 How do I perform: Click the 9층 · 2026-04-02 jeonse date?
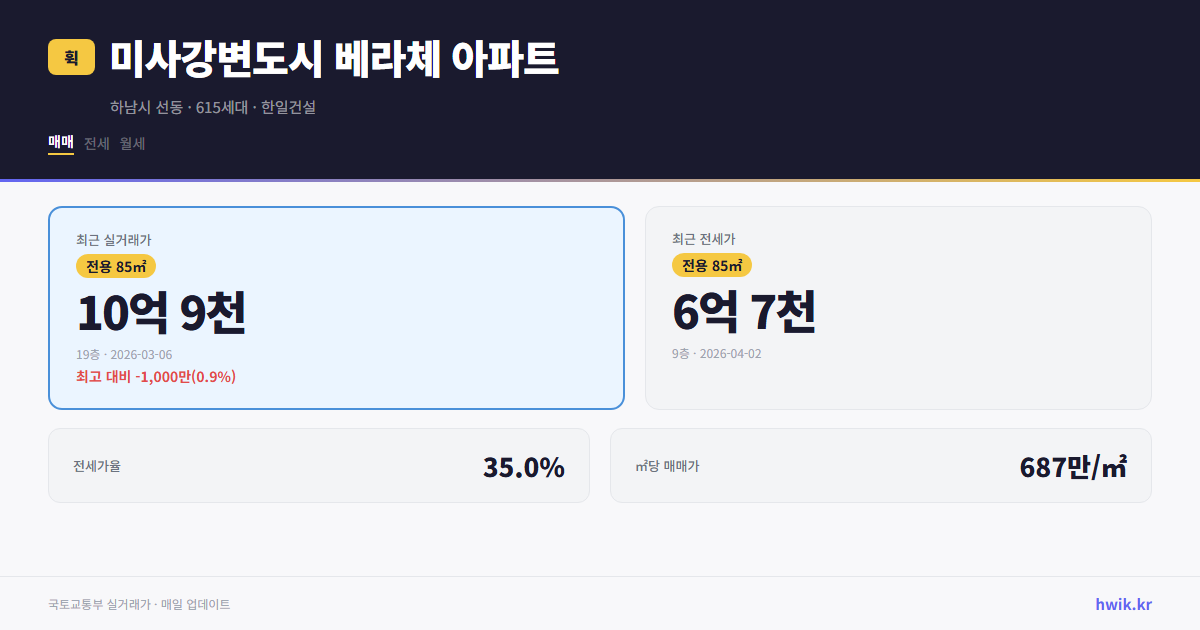716,353
